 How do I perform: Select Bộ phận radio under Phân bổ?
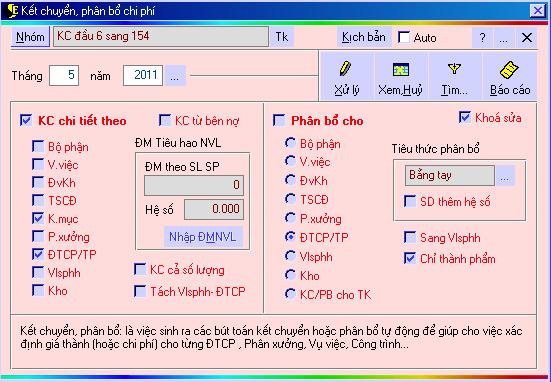290,143
